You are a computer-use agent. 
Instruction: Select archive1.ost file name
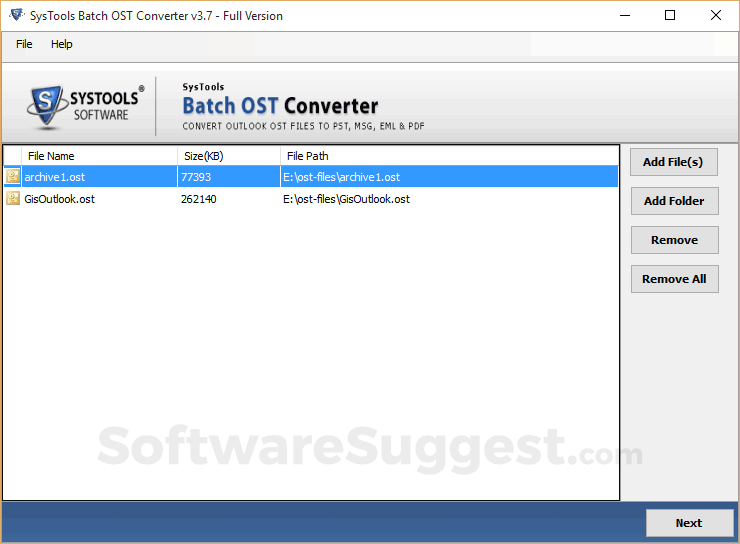[55, 177]
